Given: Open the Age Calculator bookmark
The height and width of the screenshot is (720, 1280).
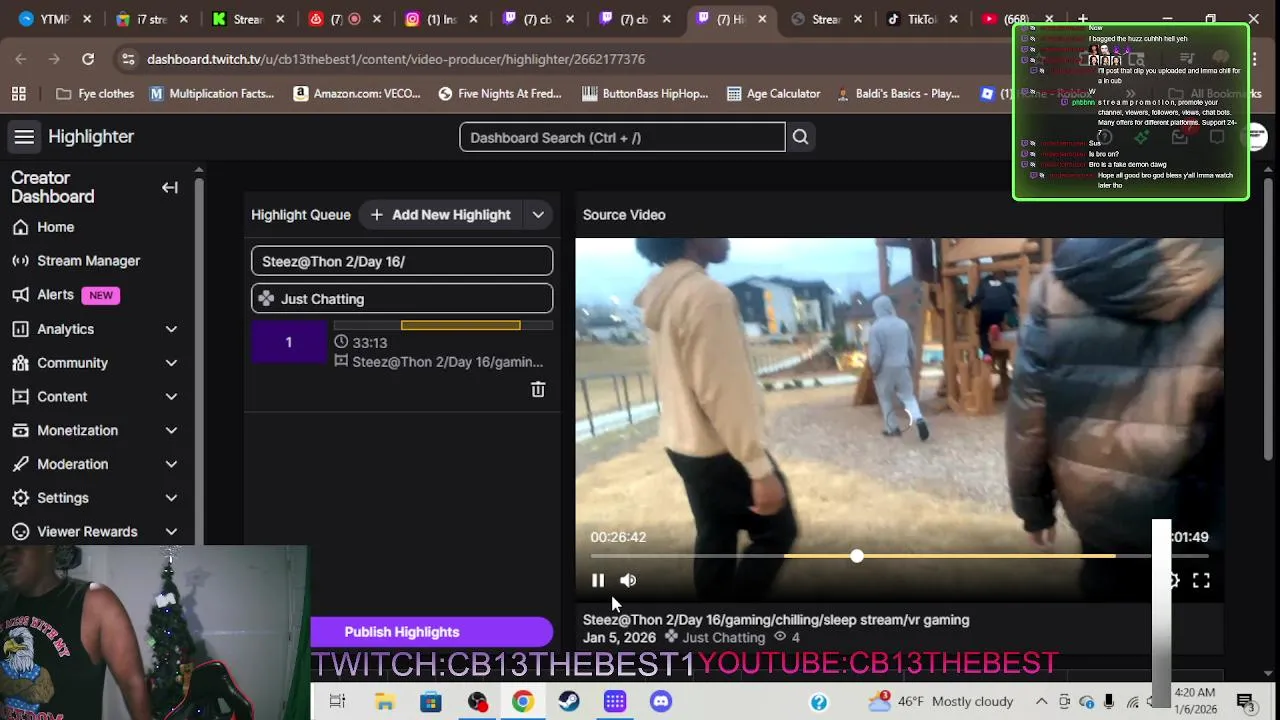Looking at the screenshot, I should point(774,94).
